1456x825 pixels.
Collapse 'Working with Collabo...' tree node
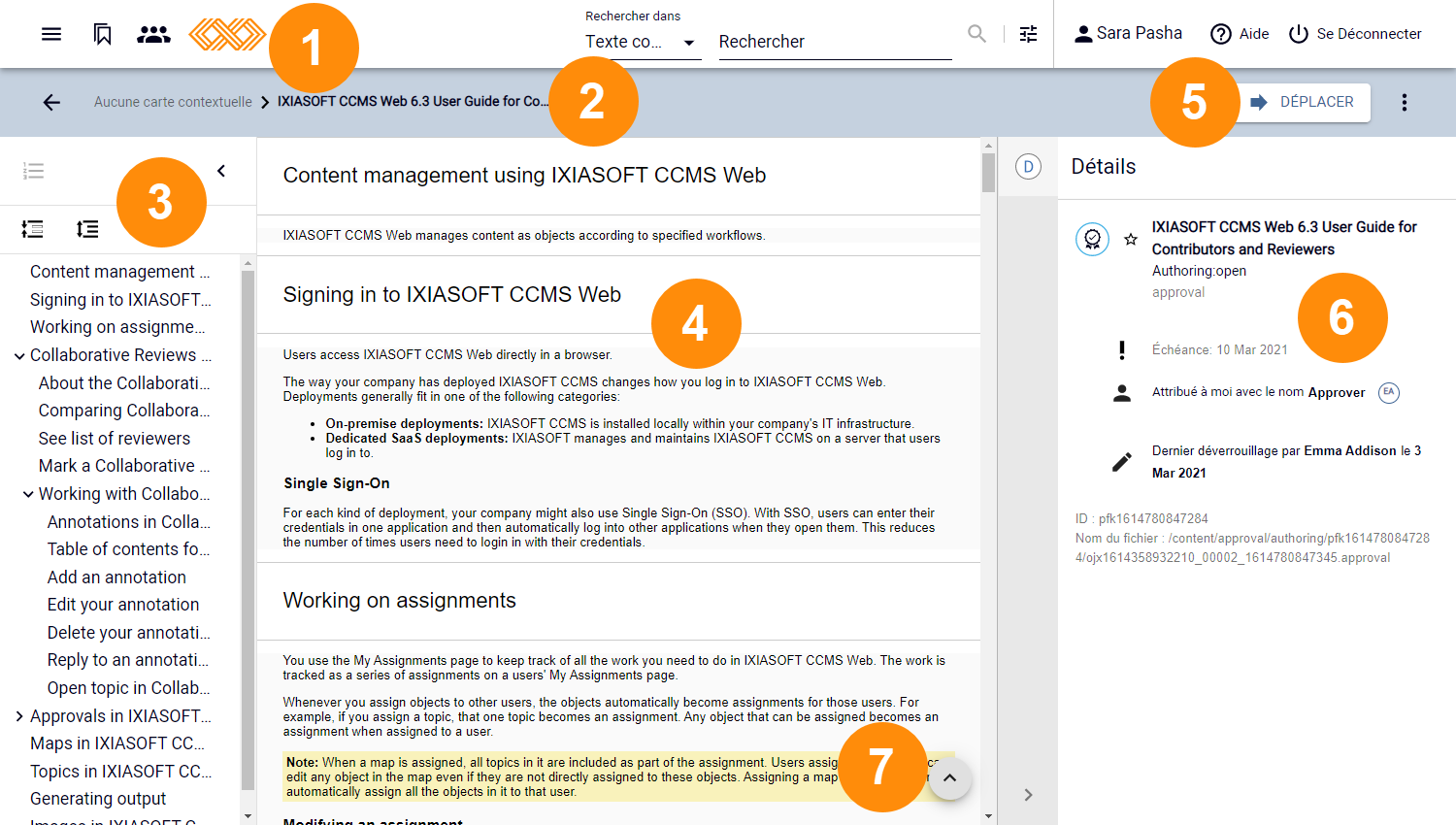28,495
